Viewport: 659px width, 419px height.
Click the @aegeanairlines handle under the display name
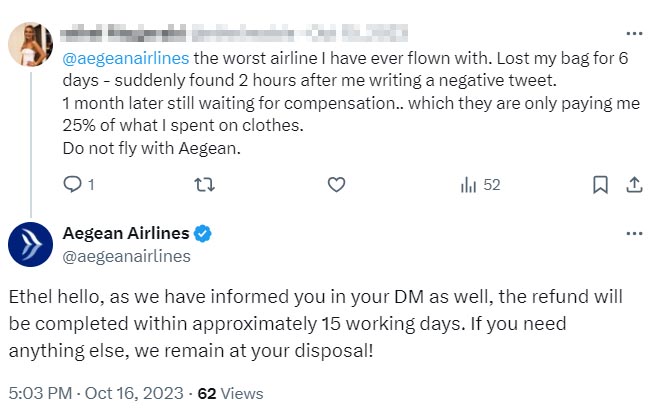pos(127,256)
